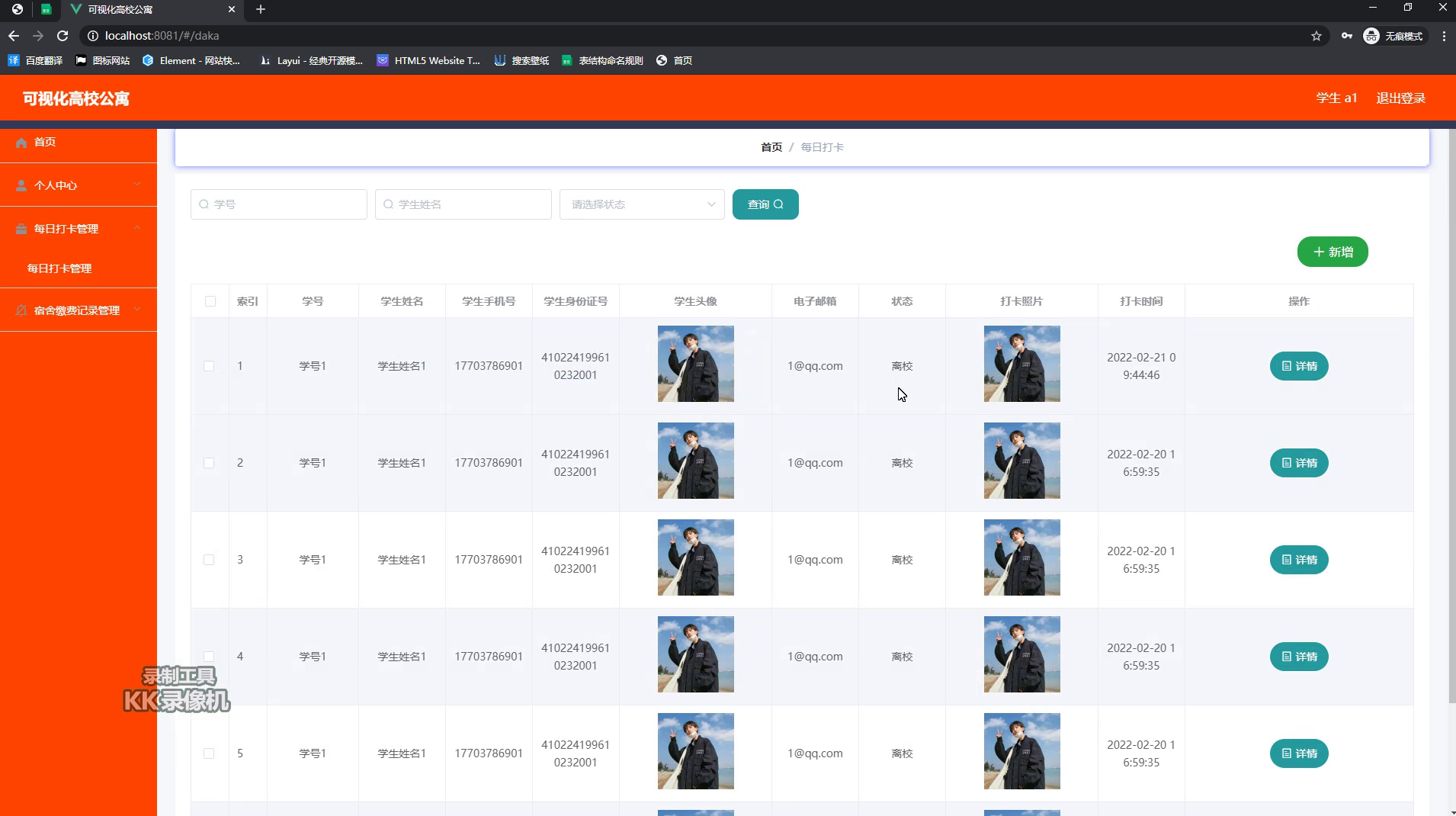1456x816 pixels.
Task: Click the 打卡照片 thumbnail in row 1
Action: [x=1021, y=364]
